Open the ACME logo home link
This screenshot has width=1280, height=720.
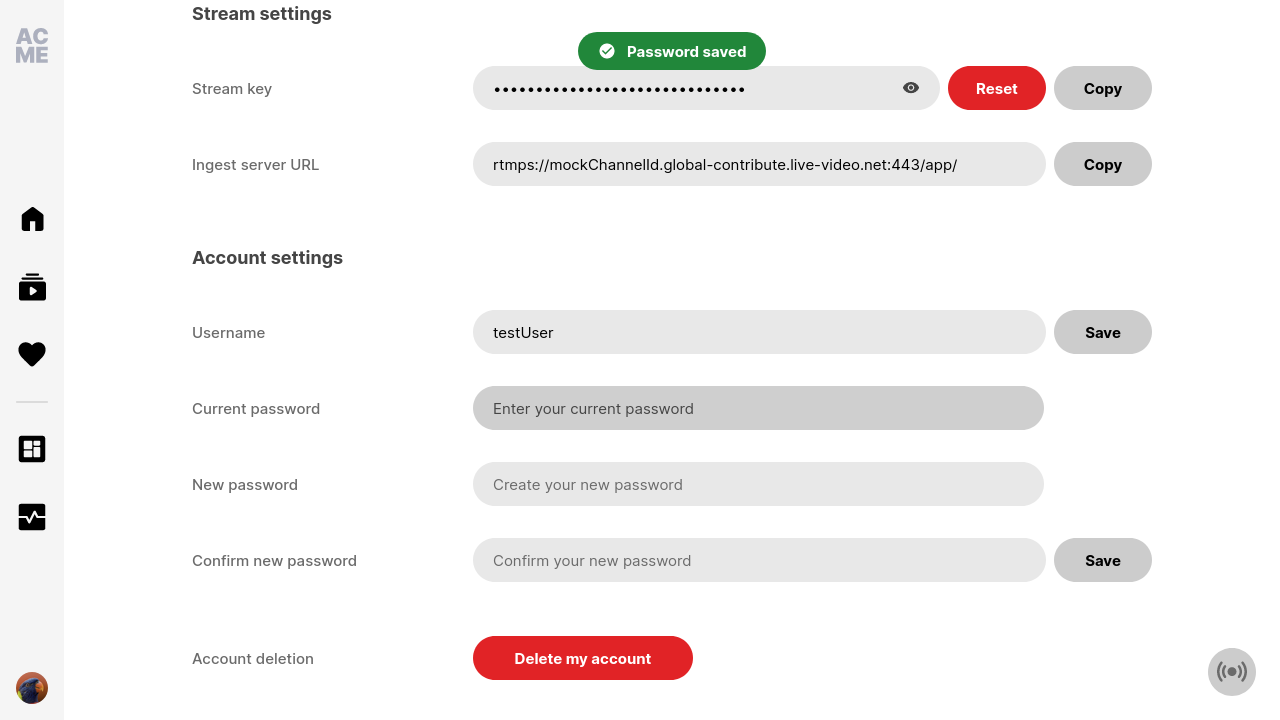click(x=32, y=46)
